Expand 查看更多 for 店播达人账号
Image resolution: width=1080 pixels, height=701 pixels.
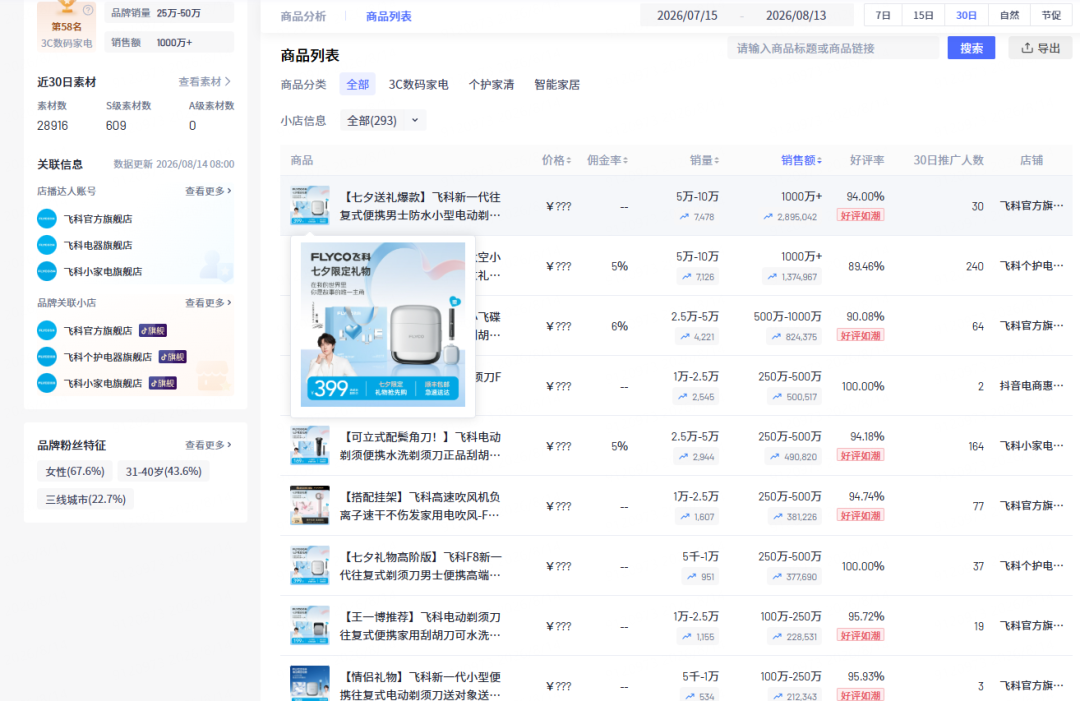tap(208, 191)
